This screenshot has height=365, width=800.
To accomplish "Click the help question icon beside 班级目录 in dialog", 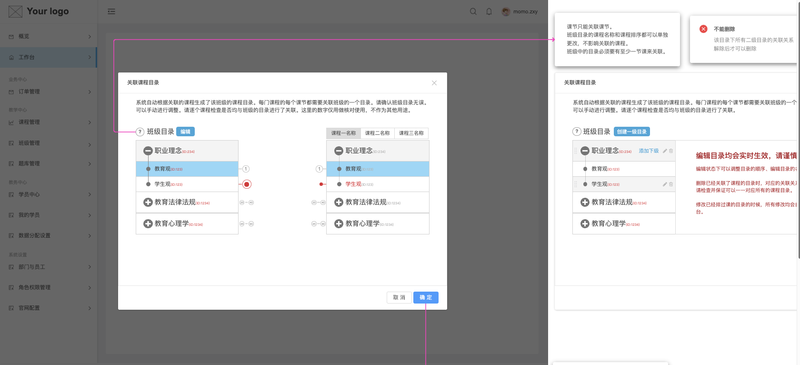I will 140,132.
